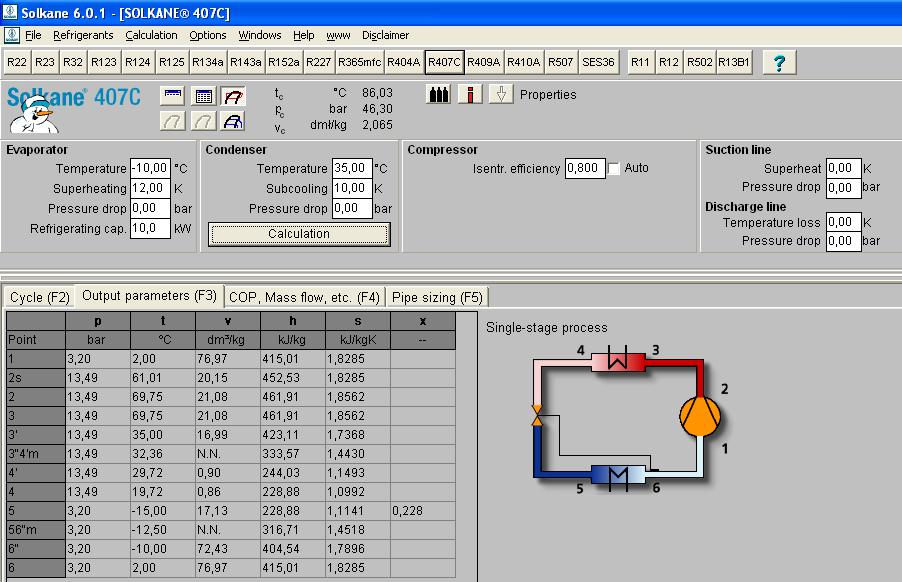Click the Condenser Subcooling input field
Image resolution: width=902 pixels, height=582 pixels.
352,189
